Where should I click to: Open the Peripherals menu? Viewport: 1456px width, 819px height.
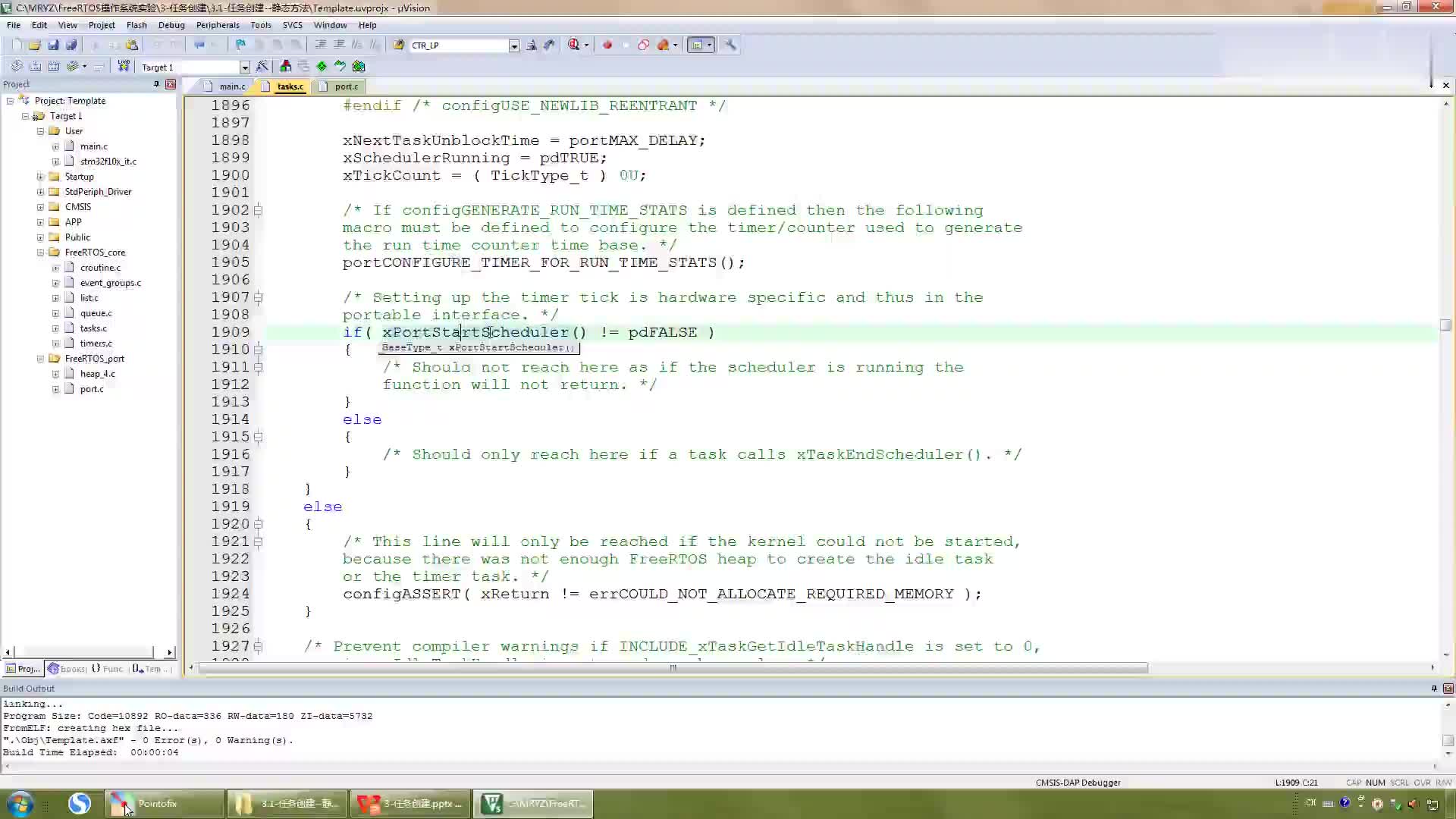[218, 25]
